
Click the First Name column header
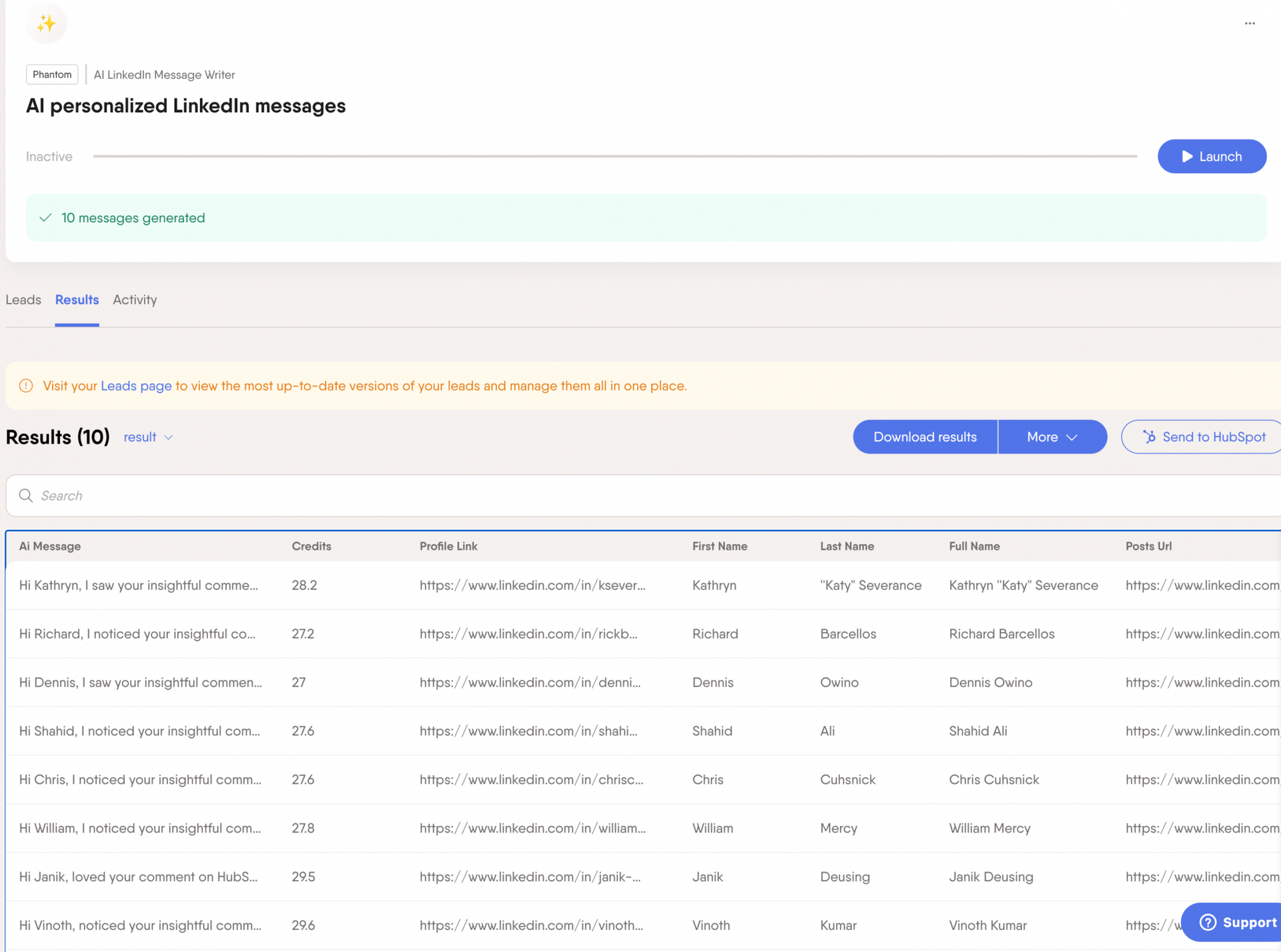click(x=720, y=546)
